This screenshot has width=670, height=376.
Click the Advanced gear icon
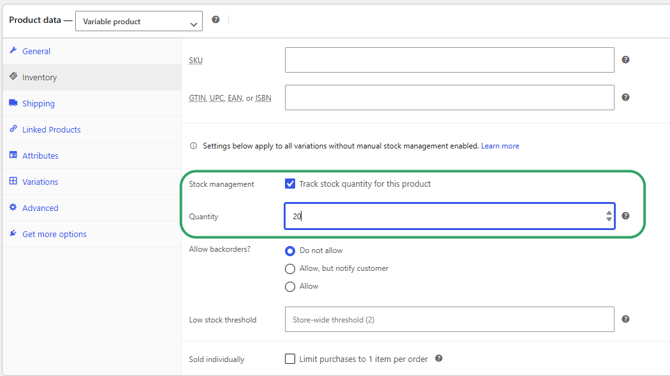click(x=13, y=207)
